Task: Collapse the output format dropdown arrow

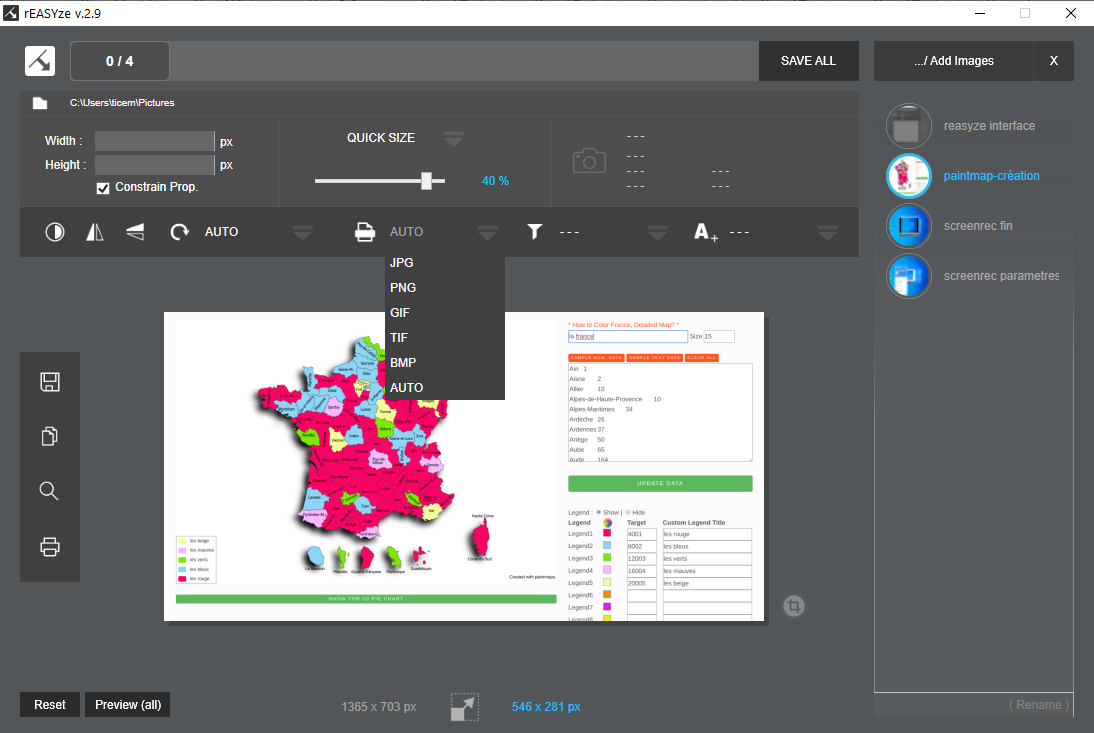Action: click(x=488, y=232)
